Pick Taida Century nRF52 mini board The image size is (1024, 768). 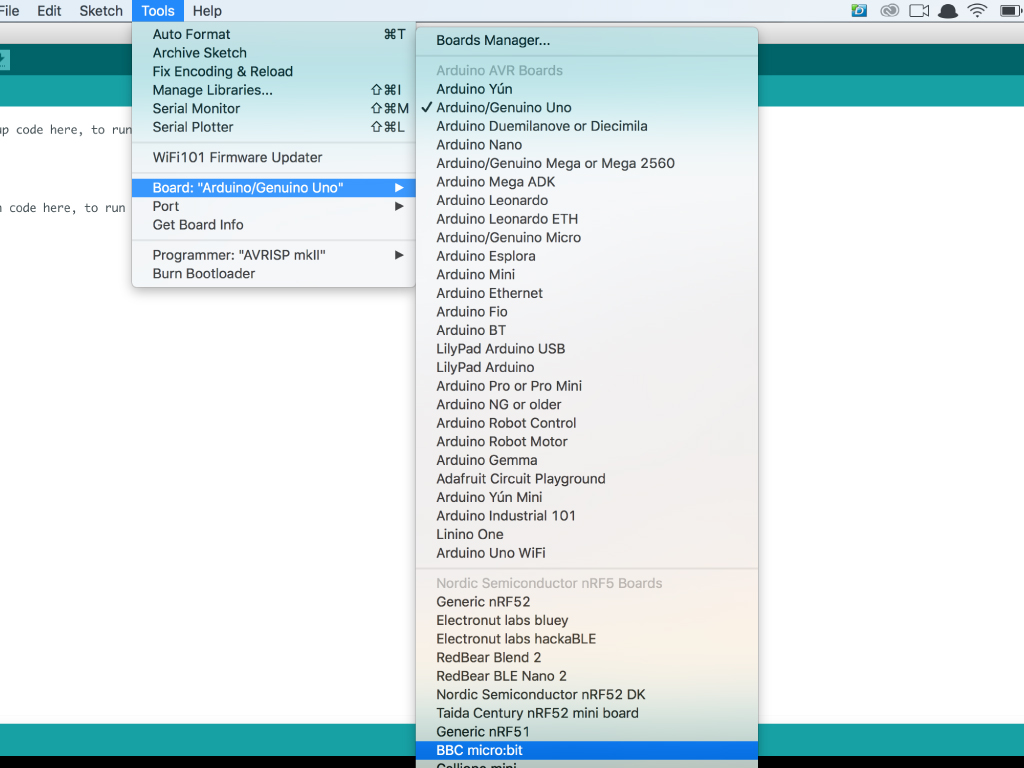click(586, 713)
